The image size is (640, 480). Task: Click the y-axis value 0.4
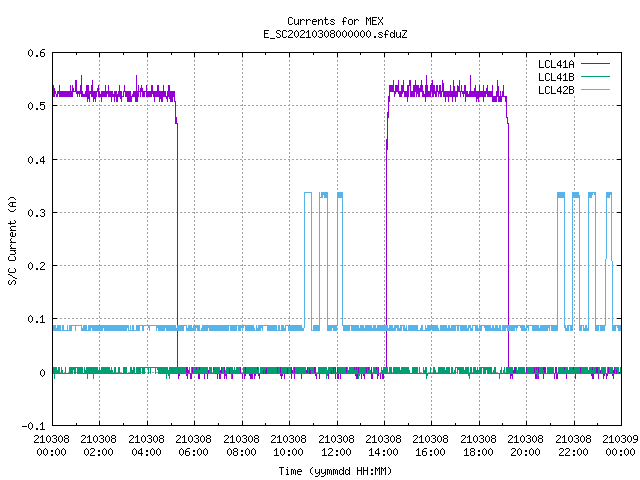(36, 160)
